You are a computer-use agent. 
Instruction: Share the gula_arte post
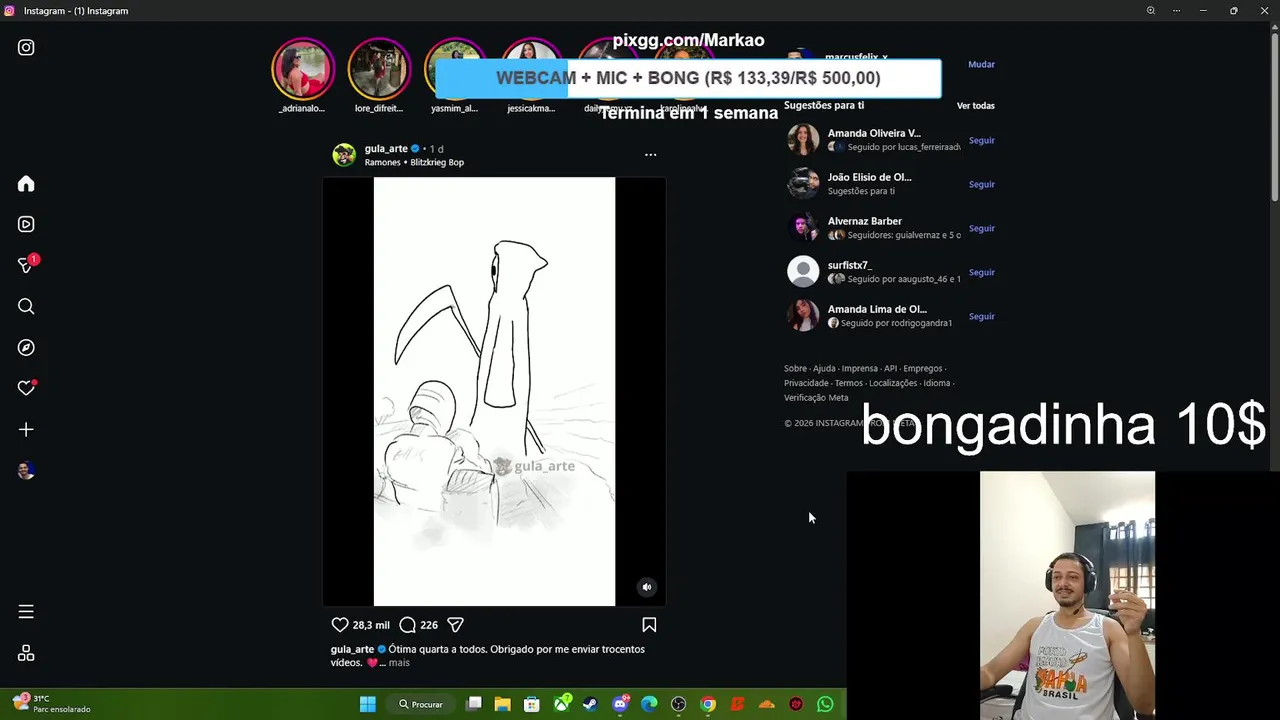(455, 624)
